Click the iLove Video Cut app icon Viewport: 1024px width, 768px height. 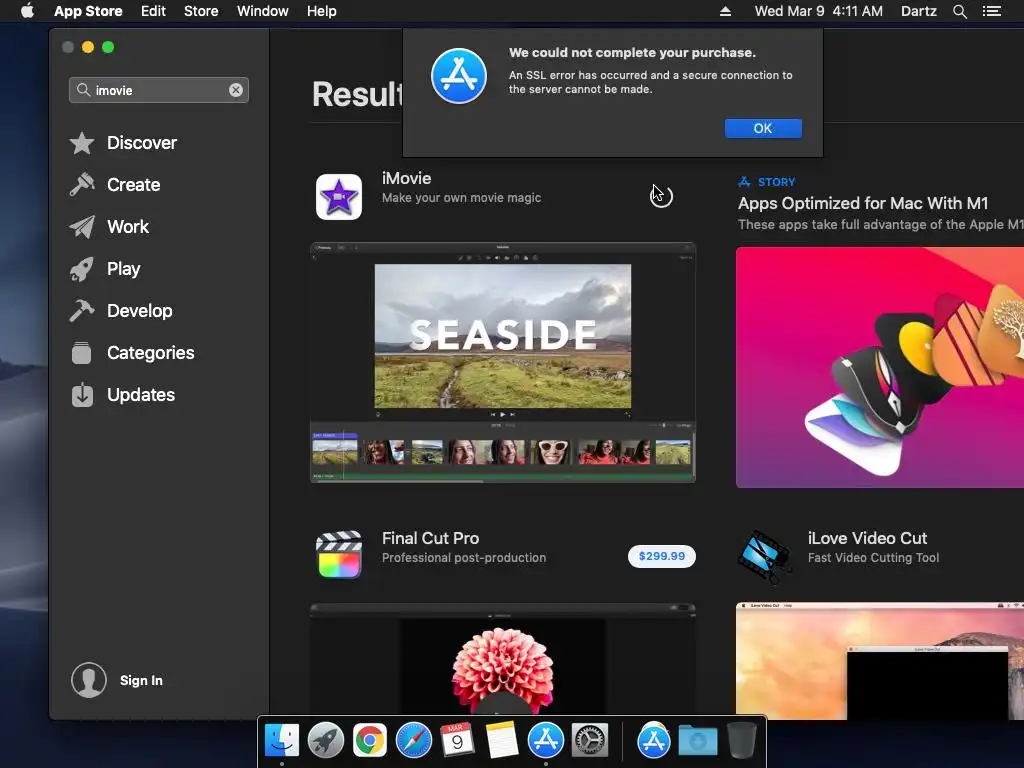pos(764,556)
